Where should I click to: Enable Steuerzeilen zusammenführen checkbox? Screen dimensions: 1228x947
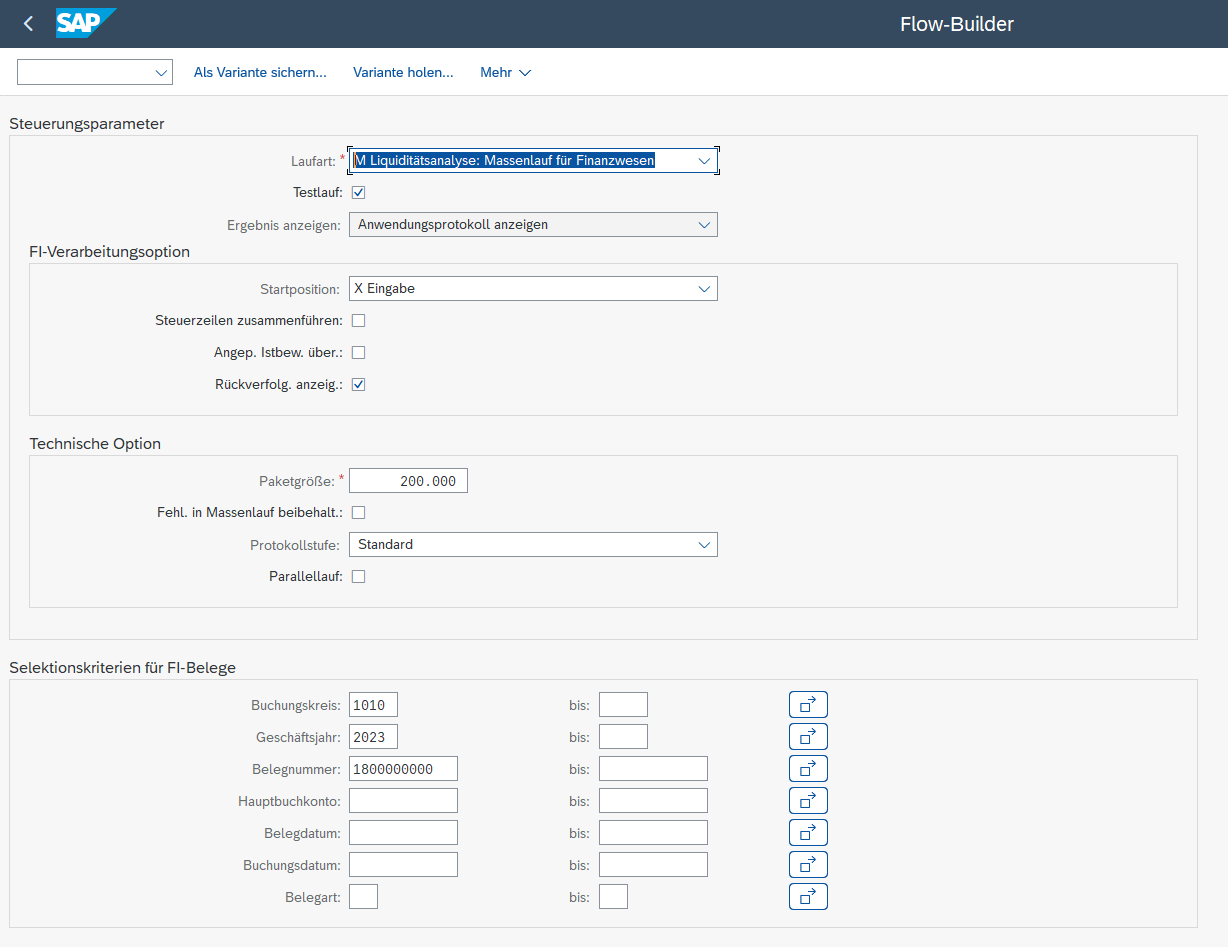(359, 321)
